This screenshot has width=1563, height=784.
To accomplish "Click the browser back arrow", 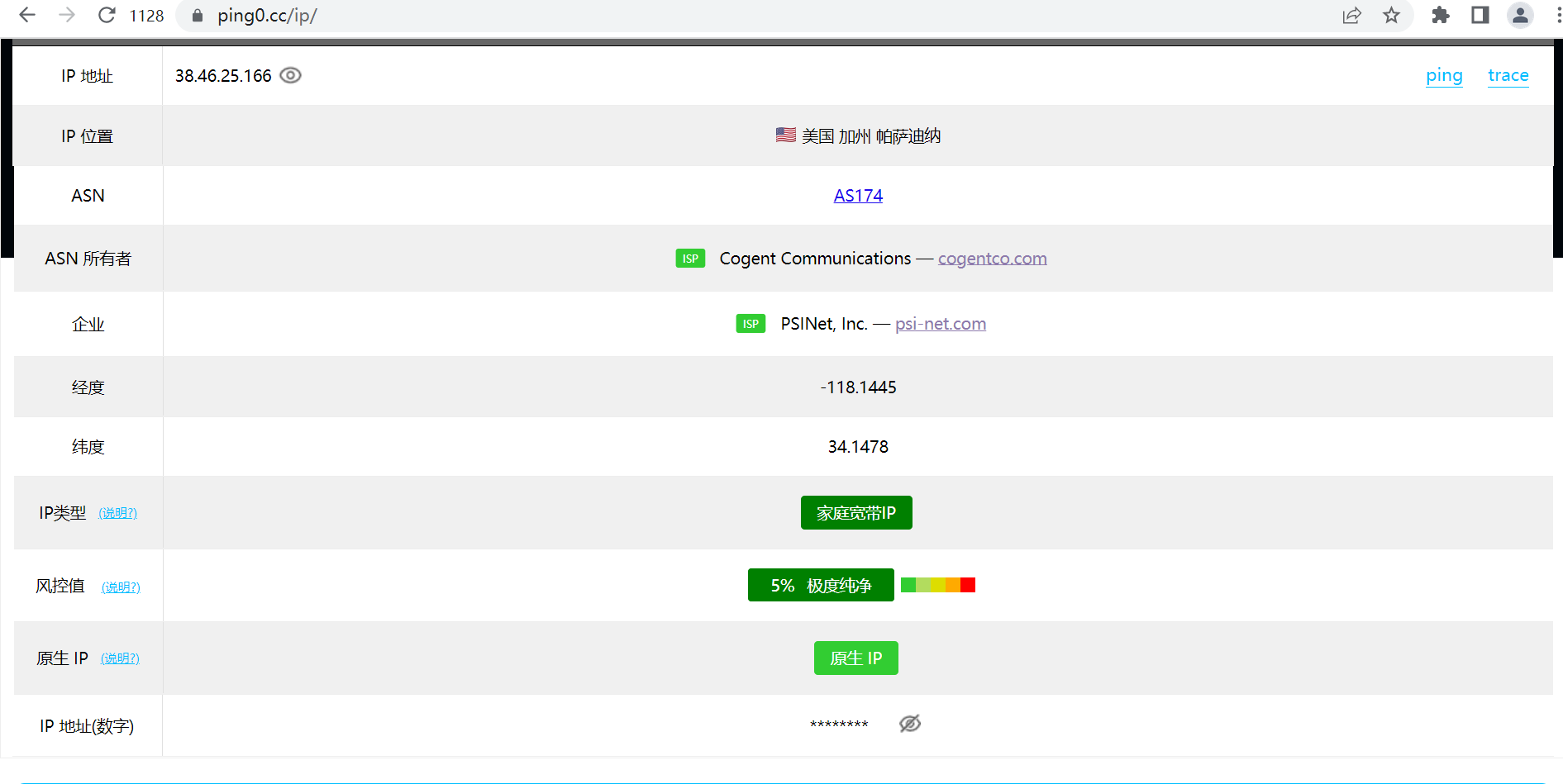I will [x=27, y=15].
